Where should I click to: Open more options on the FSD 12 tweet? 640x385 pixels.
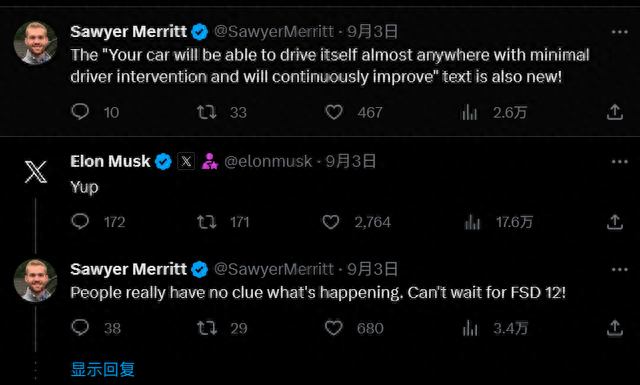click(620, 269)
